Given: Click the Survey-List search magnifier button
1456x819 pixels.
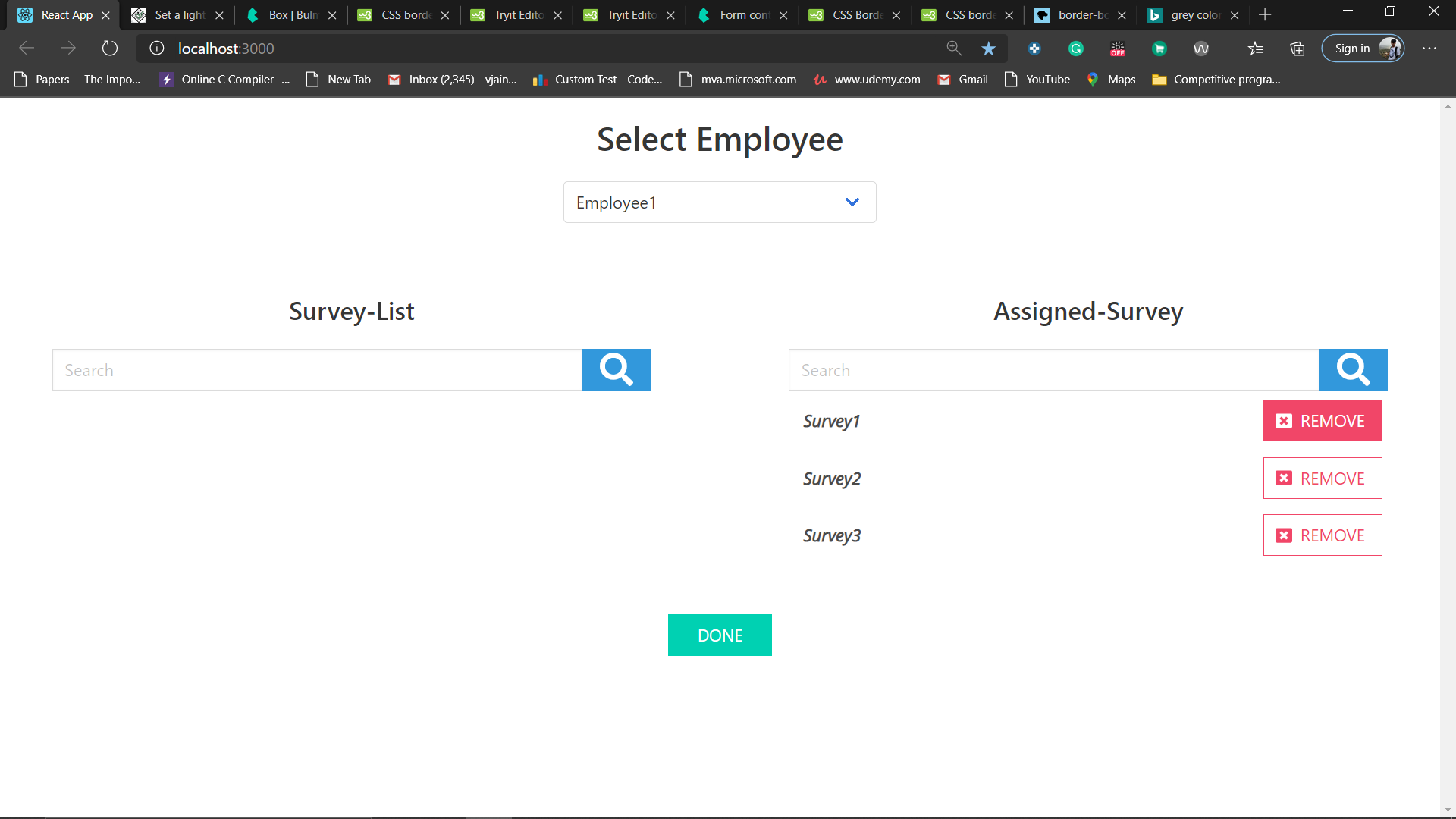Looking at the screenshot, I should click(616, 370).
